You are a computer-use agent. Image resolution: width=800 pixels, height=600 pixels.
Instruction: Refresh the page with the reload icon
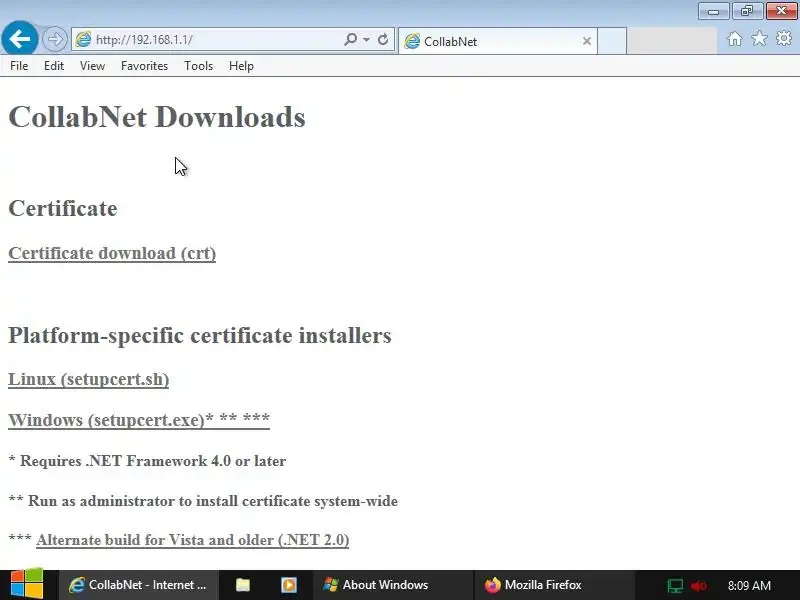(x=383, y=39)
